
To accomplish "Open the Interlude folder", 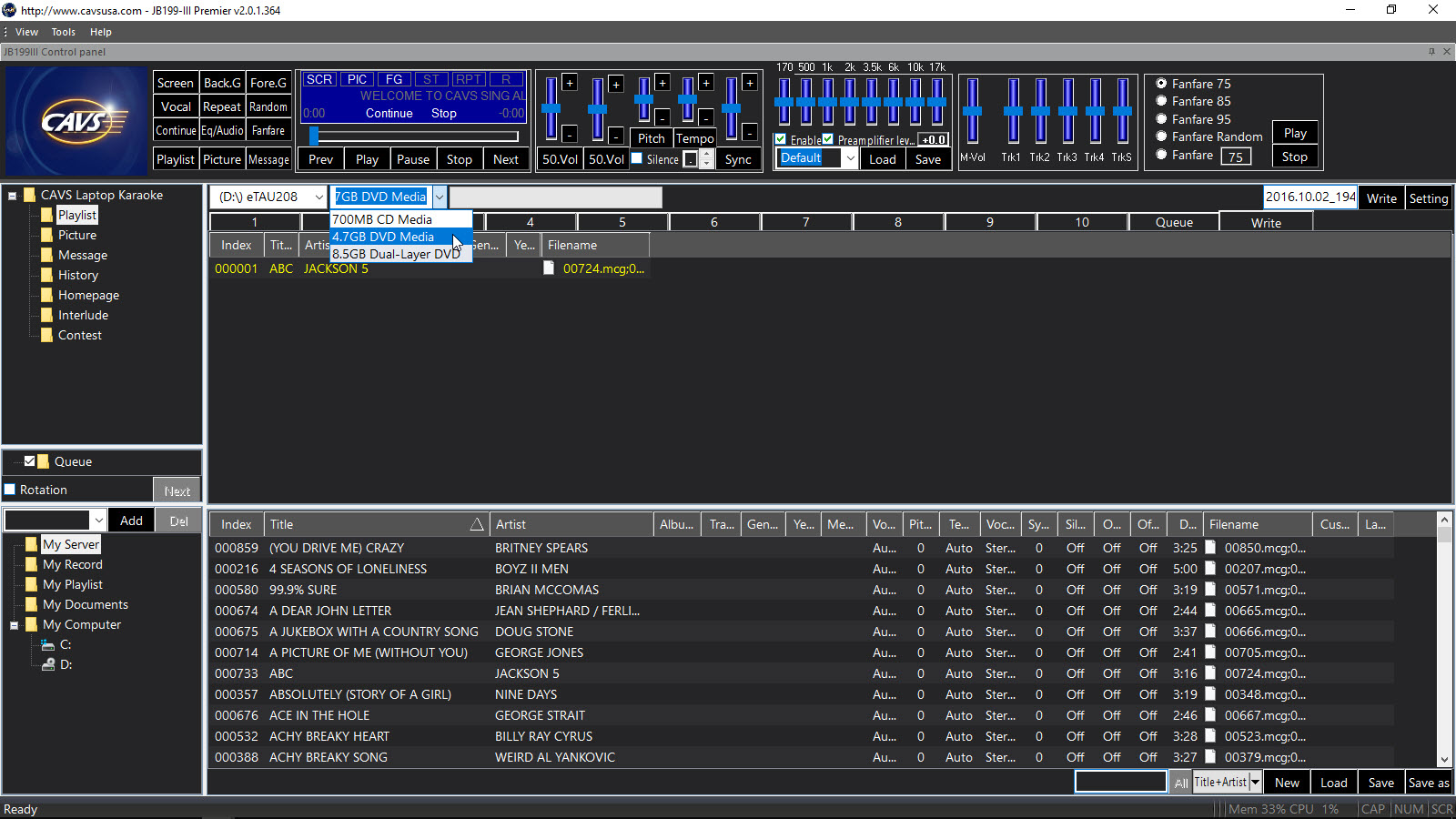I will (75, 315).
